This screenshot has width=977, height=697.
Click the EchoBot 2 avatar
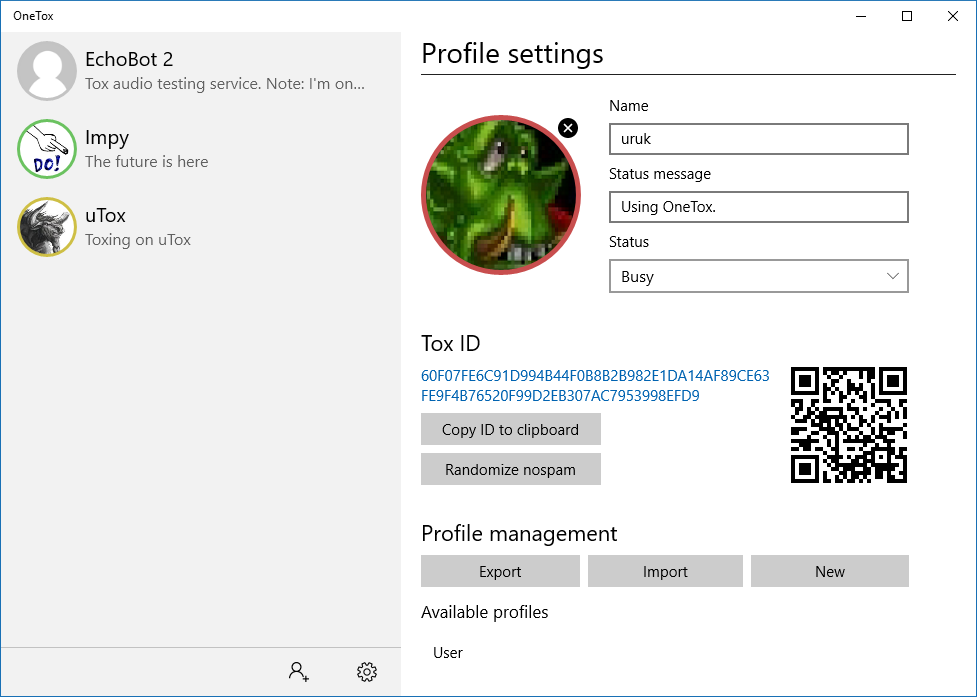(x=47, y=71)
